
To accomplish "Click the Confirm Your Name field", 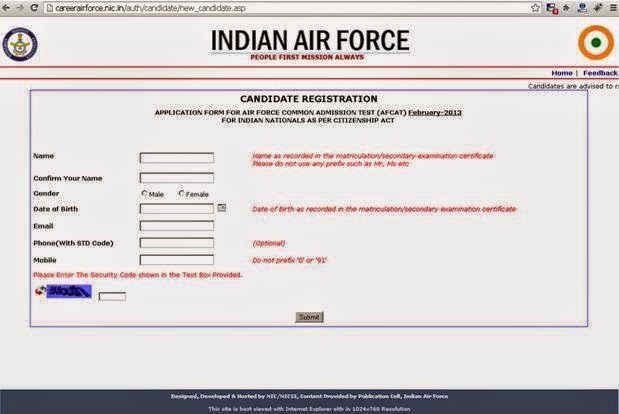I will pos(177,178).
